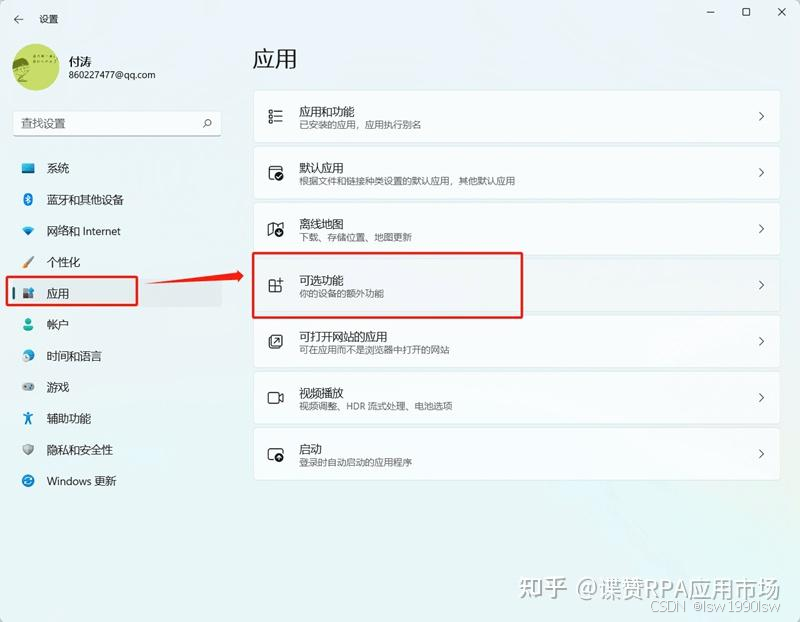Click the 可打开网站的应用 icon
800x622 pixels.
pyautogui.click(x=276, y=341)
